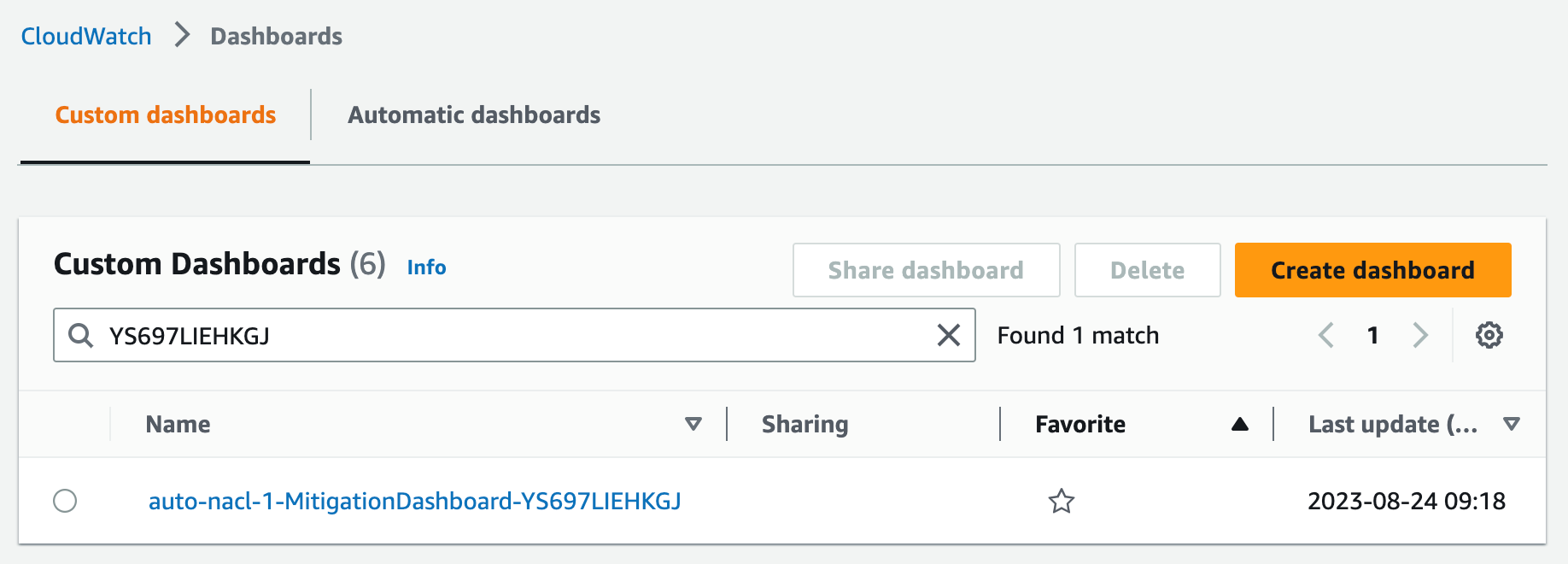Select the Custom dashboards tab

[165, 115]
